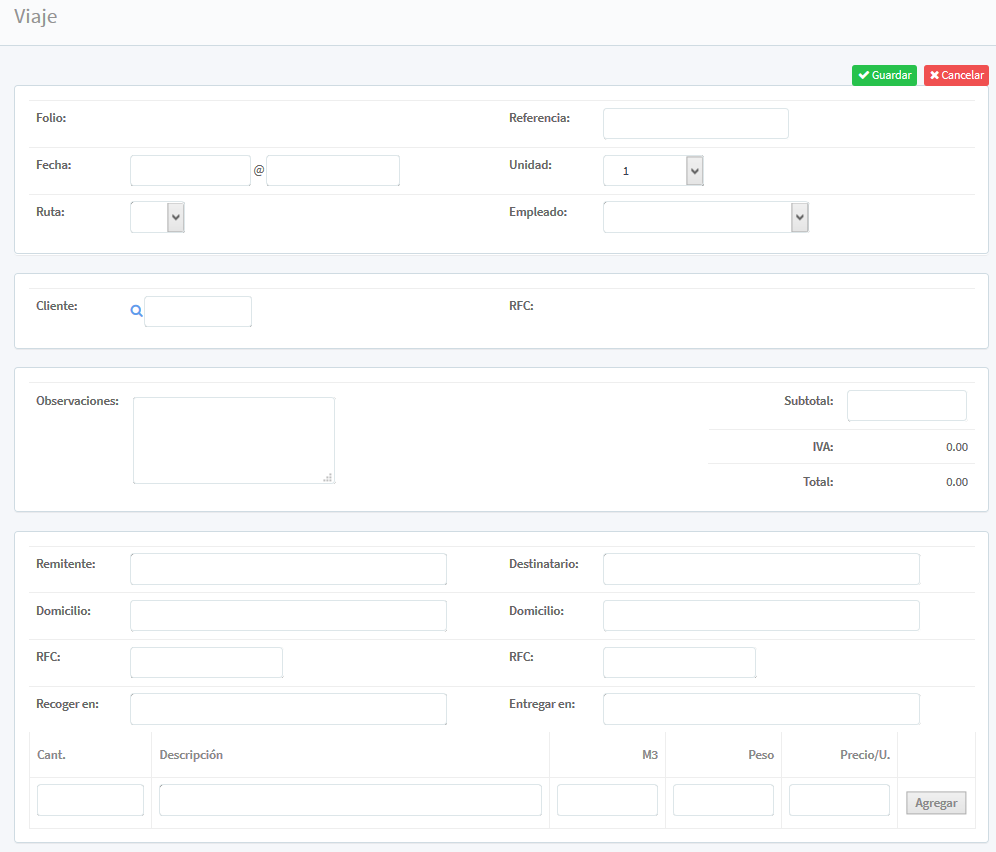The height and width of the screenshot is (852, 996).
Task: Click the Remitente input field
Action: [288, 569]
